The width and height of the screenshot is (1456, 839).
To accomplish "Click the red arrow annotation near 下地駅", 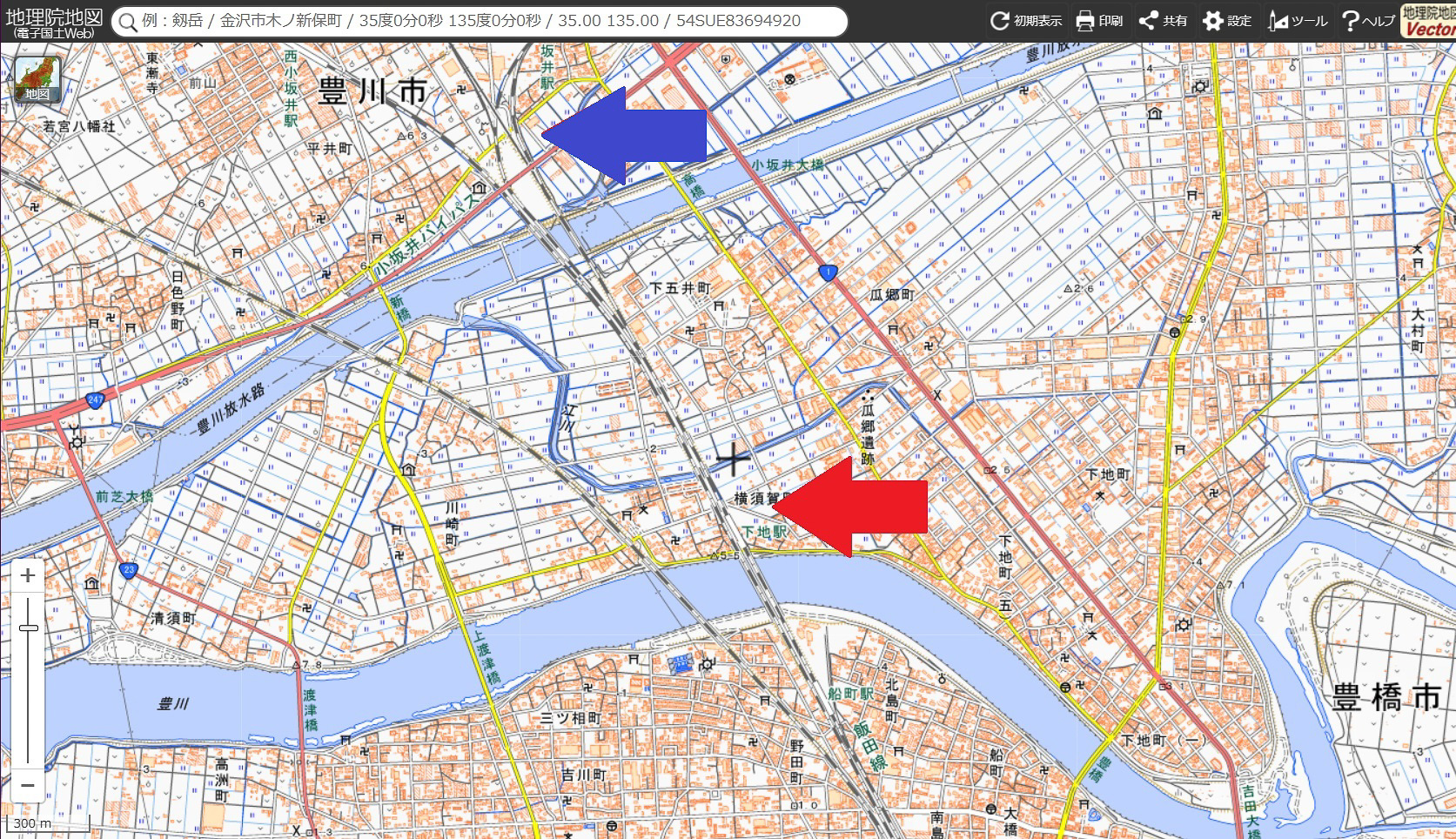I will pyautogui.click(x=850, y=507).
